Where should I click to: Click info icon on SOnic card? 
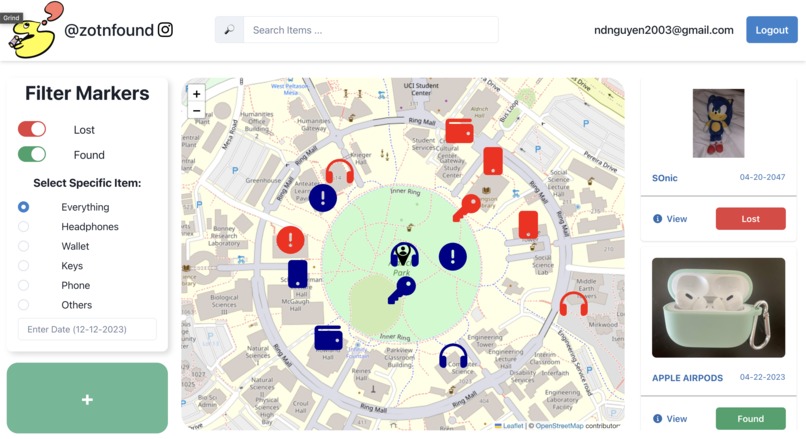(x=657, y=218)
